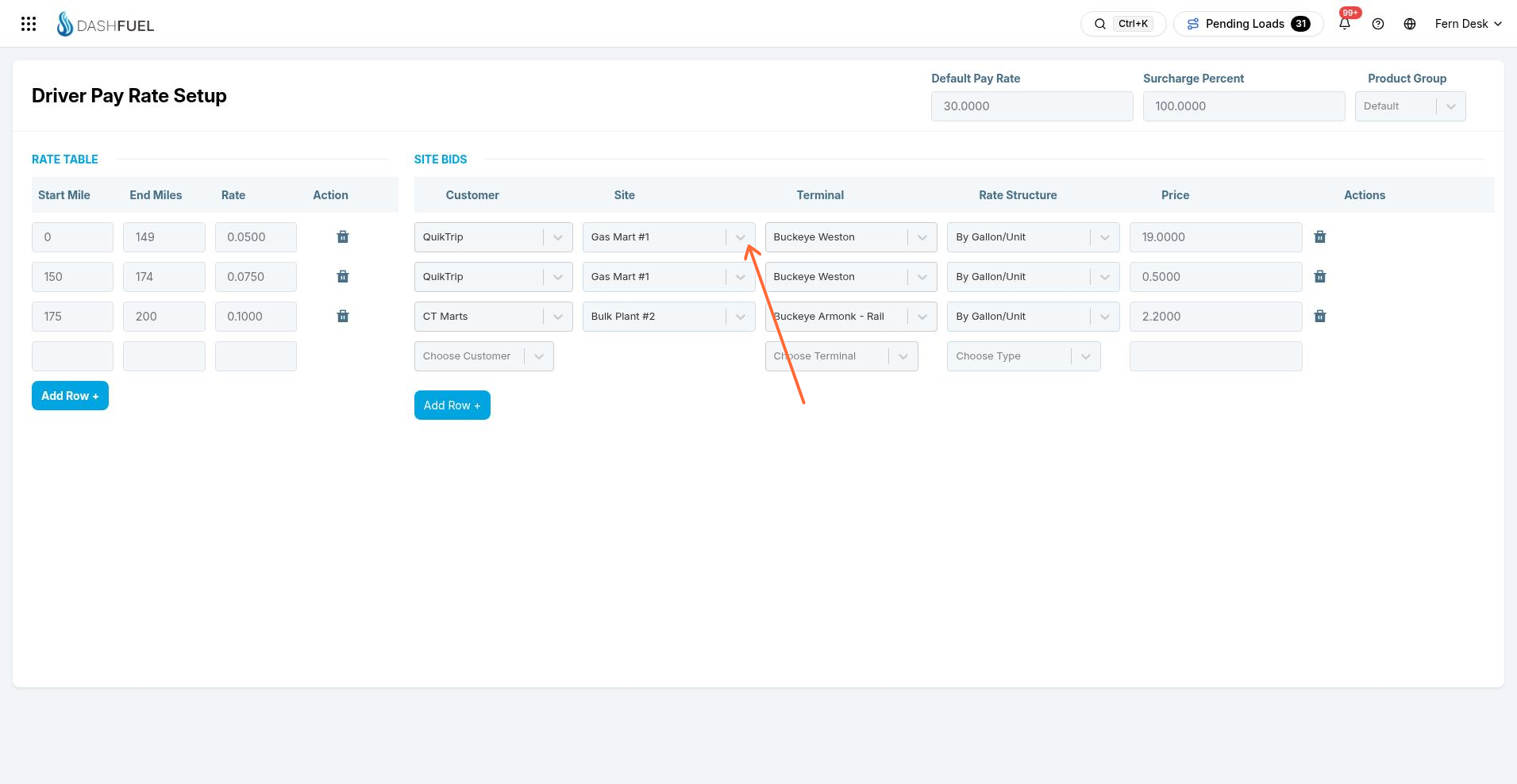Open the Product Group dropdown
The width and height of the screenshot is (1517, 784).
[x=1410, y=106]
